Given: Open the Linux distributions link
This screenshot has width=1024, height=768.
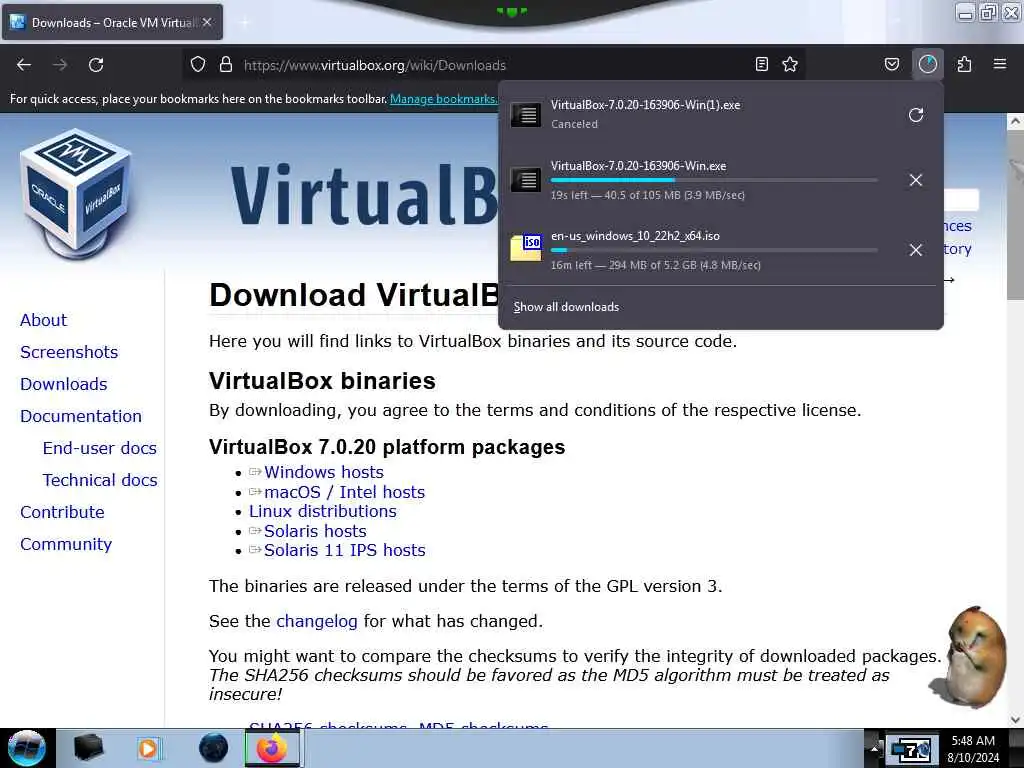Looking at the screenshot, I should coord(323,511).
